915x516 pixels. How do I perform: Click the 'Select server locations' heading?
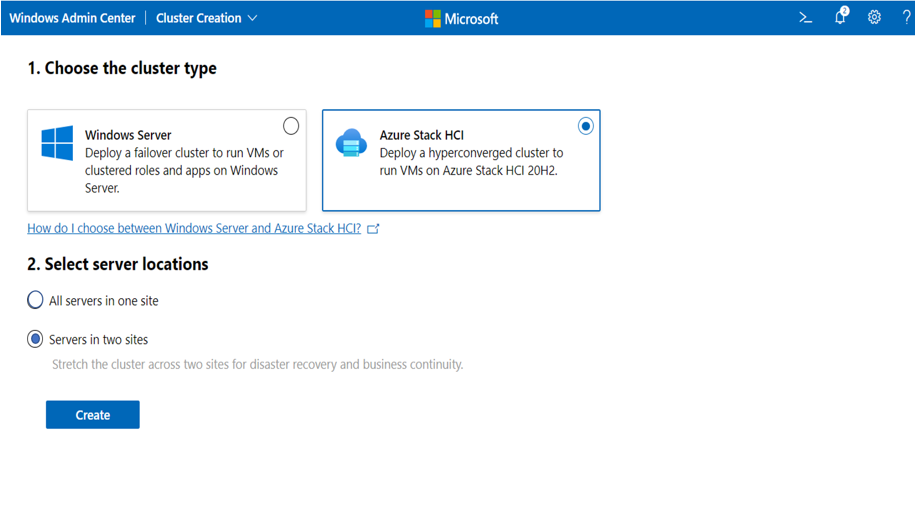[118, 265]
